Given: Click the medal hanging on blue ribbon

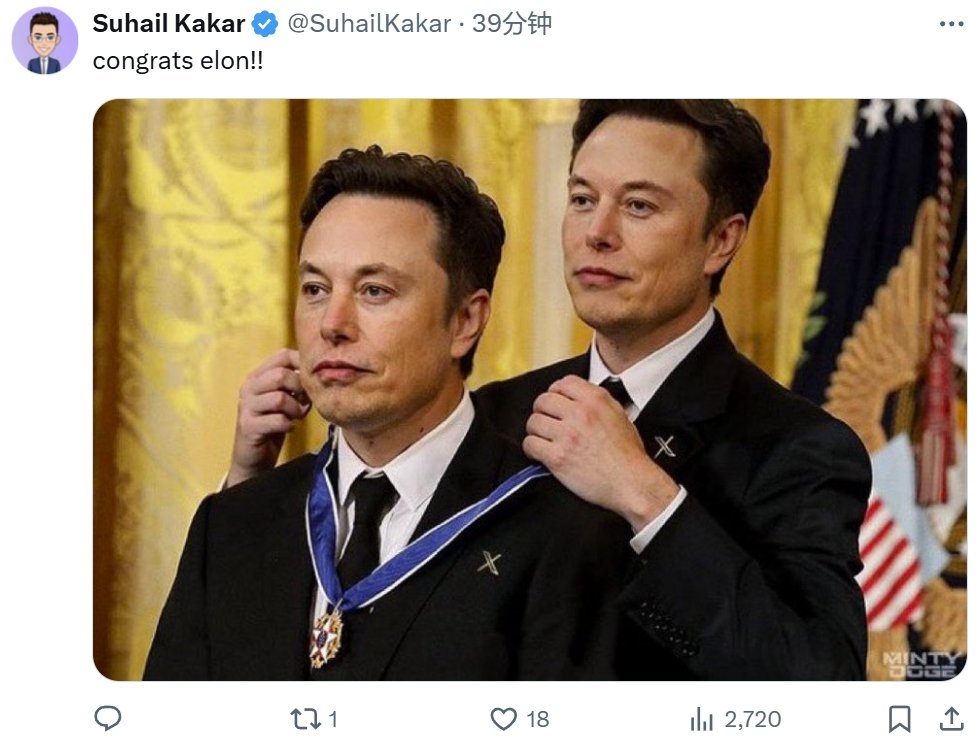Looking at the screenshot, I should point(326,637).
